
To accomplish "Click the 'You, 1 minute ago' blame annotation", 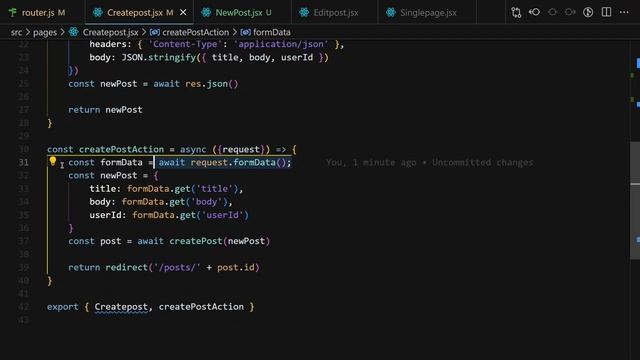I will [371, 162].
